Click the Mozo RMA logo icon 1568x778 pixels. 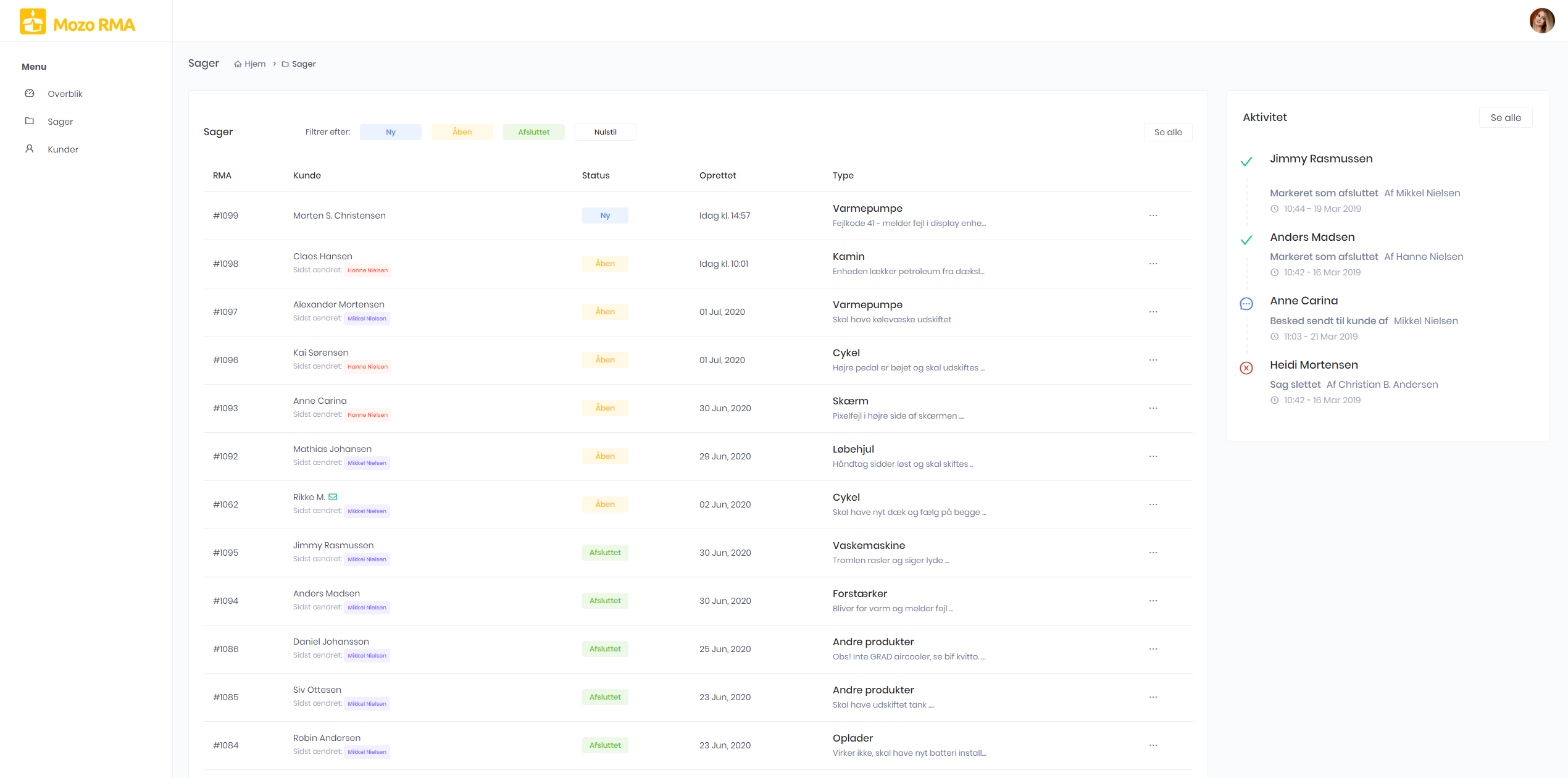(33, 22)
